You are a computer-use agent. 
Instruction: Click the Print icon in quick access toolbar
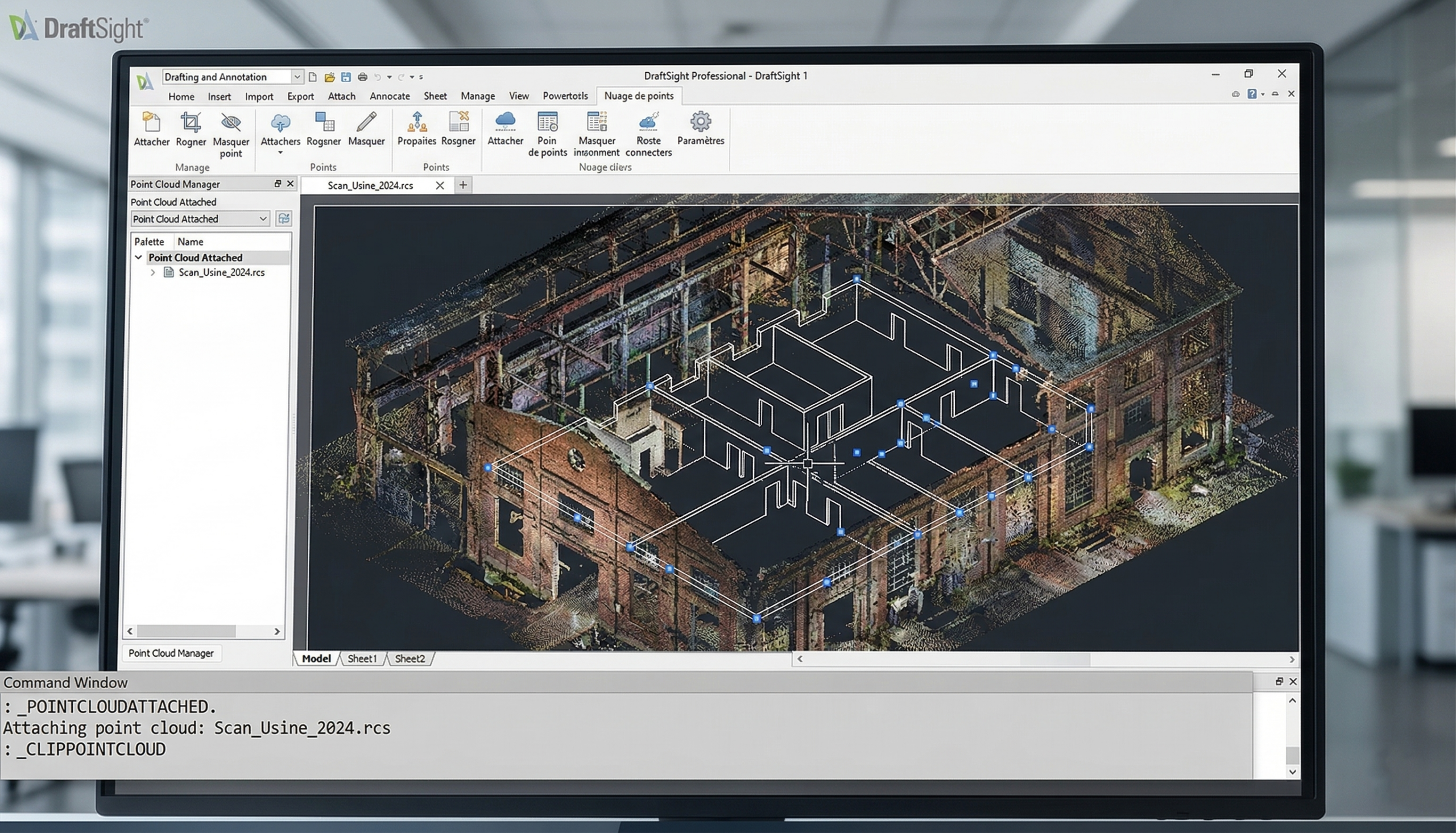pos(363,77)
